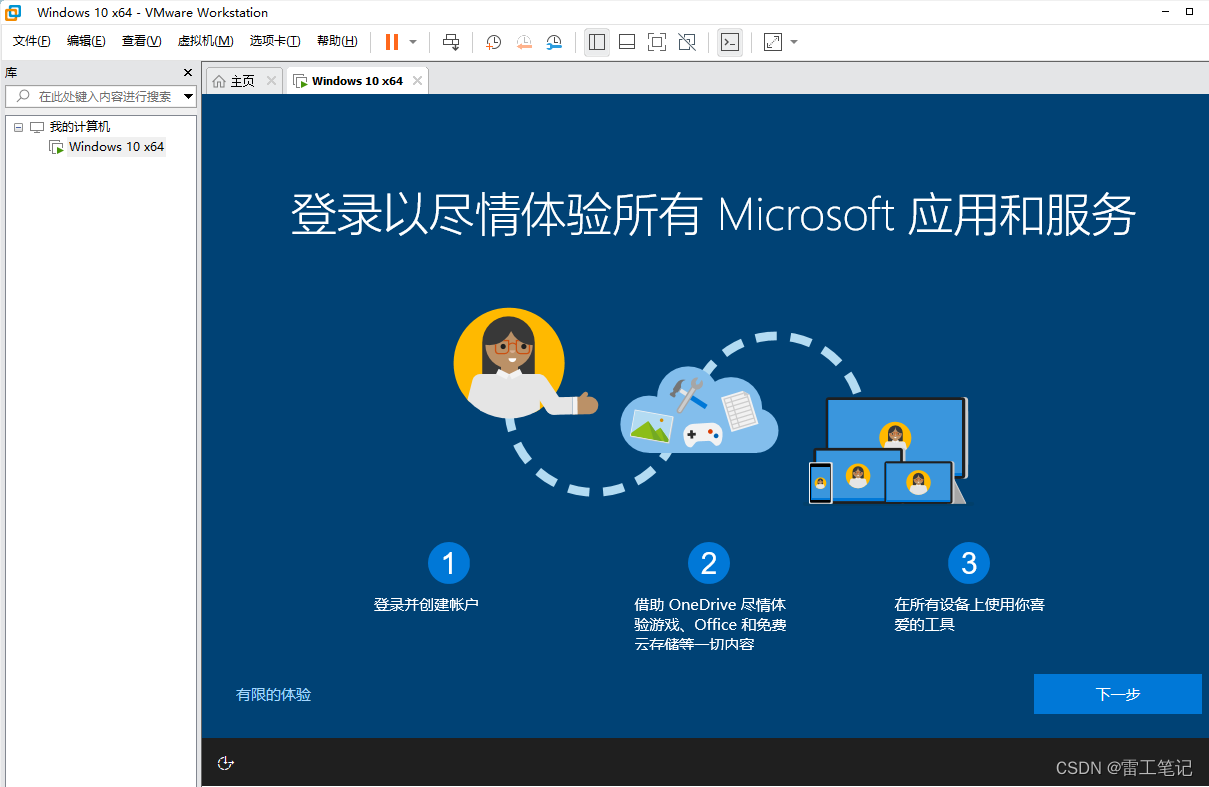Click the send Ctrl+Alt+Del icon

click(x=451, y=42)
